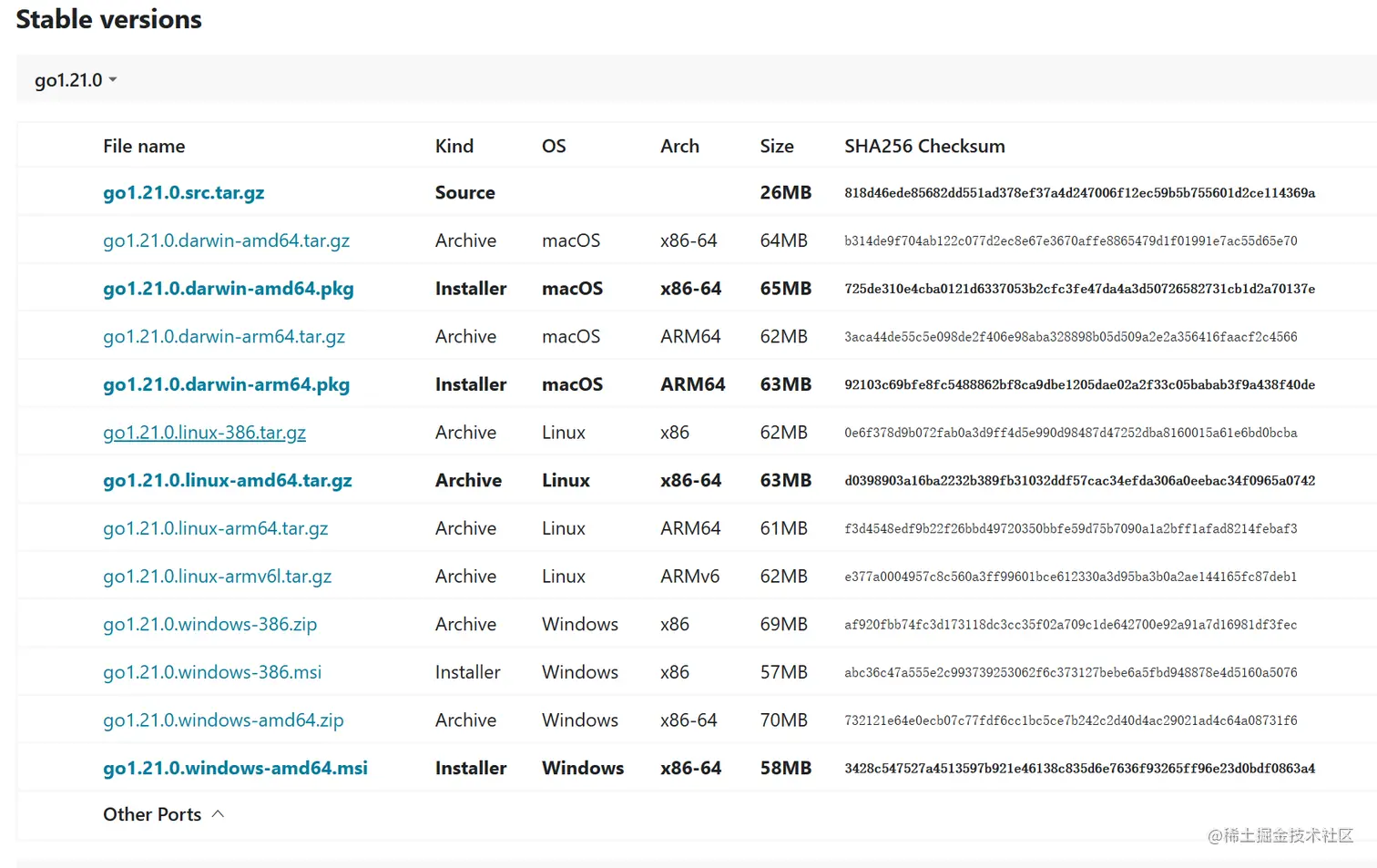Download go1.21.0.windows-amd64.zip archive

[x=223, y=720]
